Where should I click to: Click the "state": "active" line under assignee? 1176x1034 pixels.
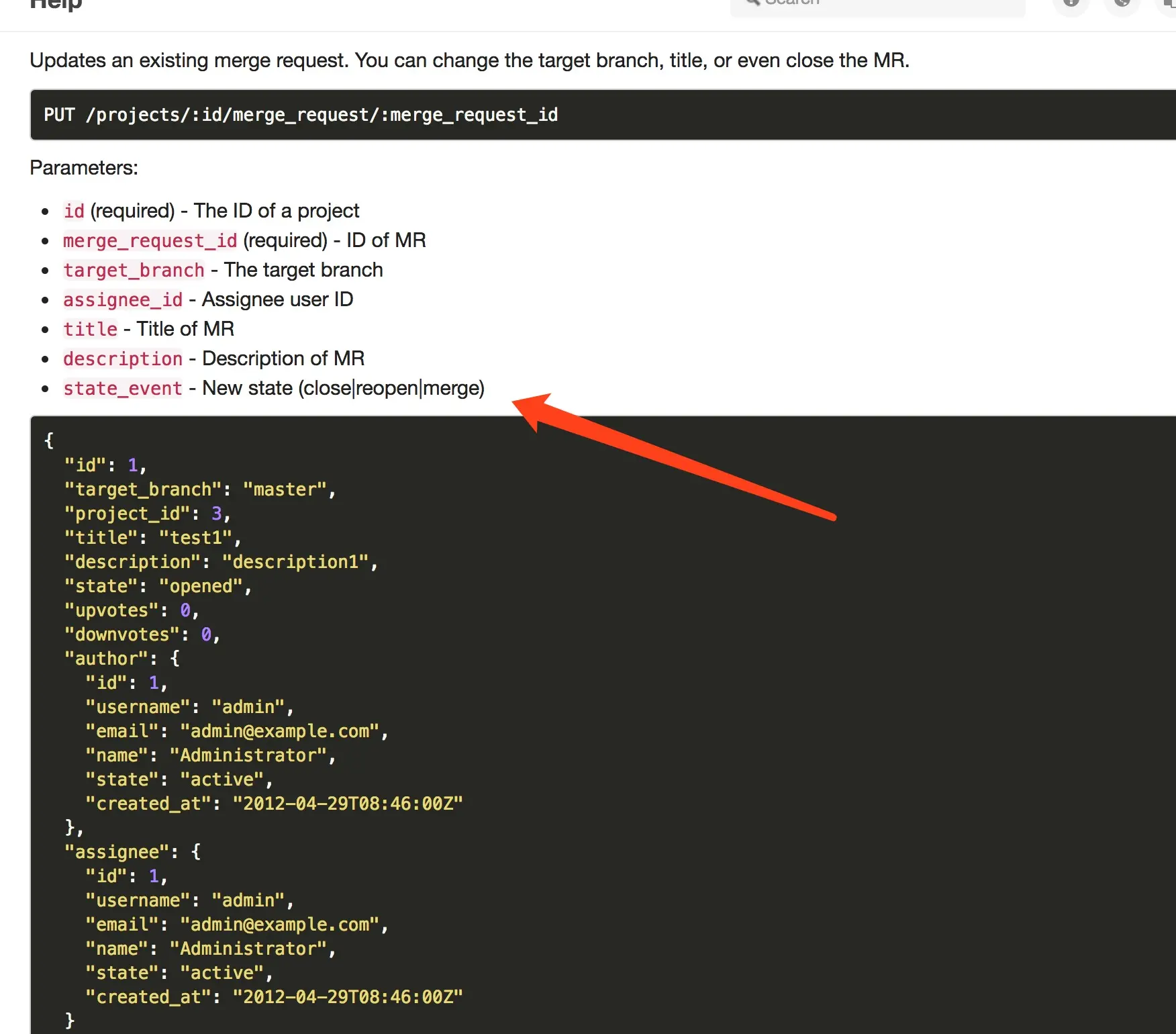pyautogui.click(x=179, y=973)
